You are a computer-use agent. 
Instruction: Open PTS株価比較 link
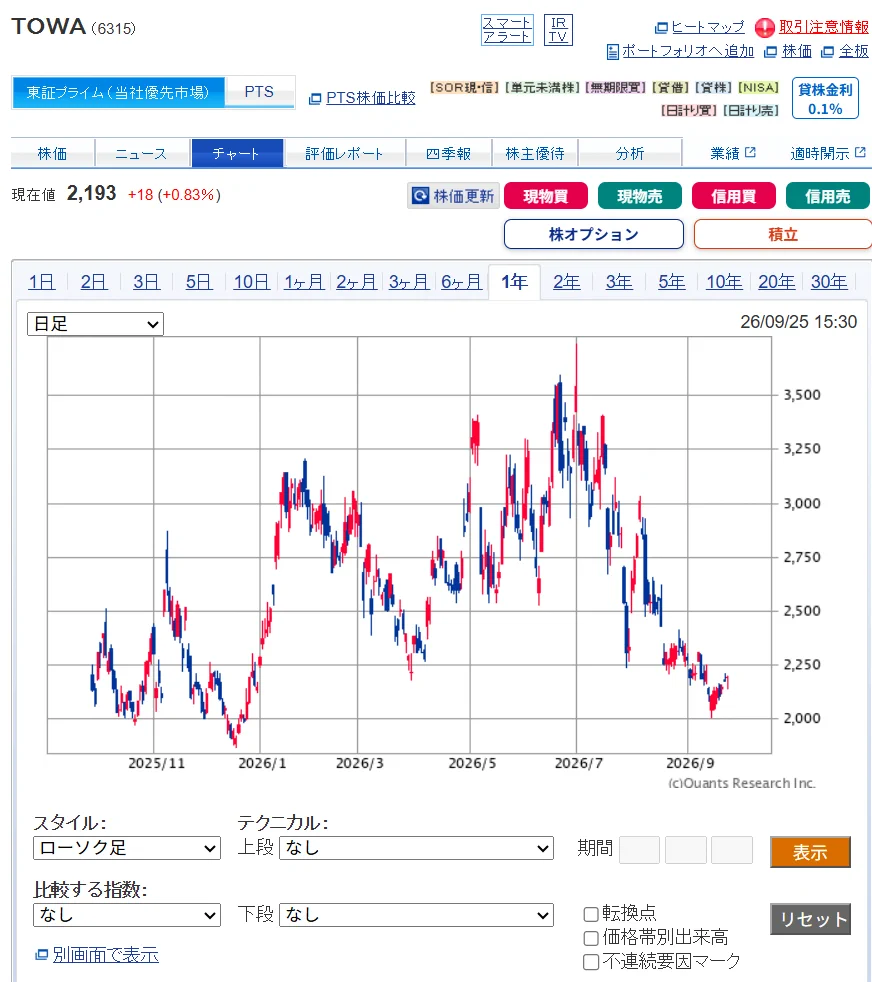click(370, 98)
